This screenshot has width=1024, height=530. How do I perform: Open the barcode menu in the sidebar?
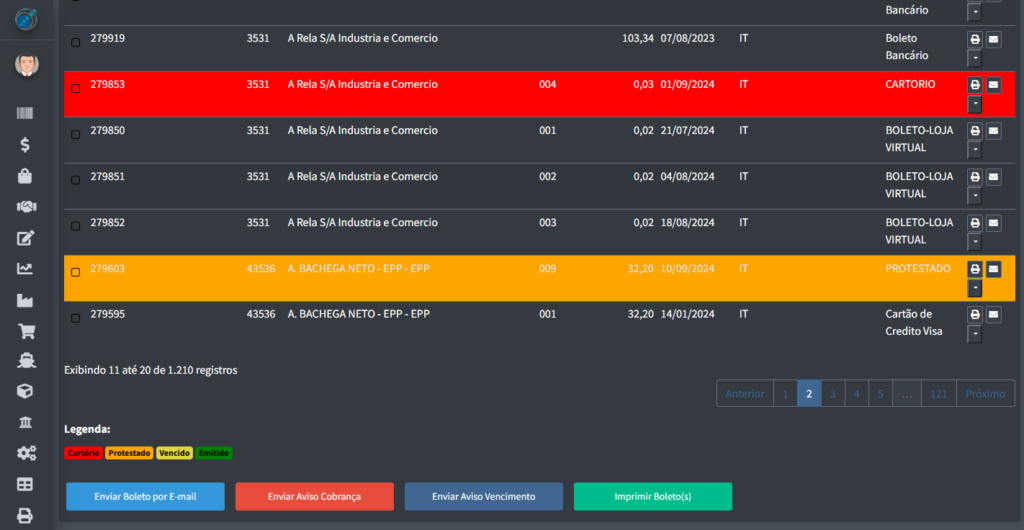[26, 113]
